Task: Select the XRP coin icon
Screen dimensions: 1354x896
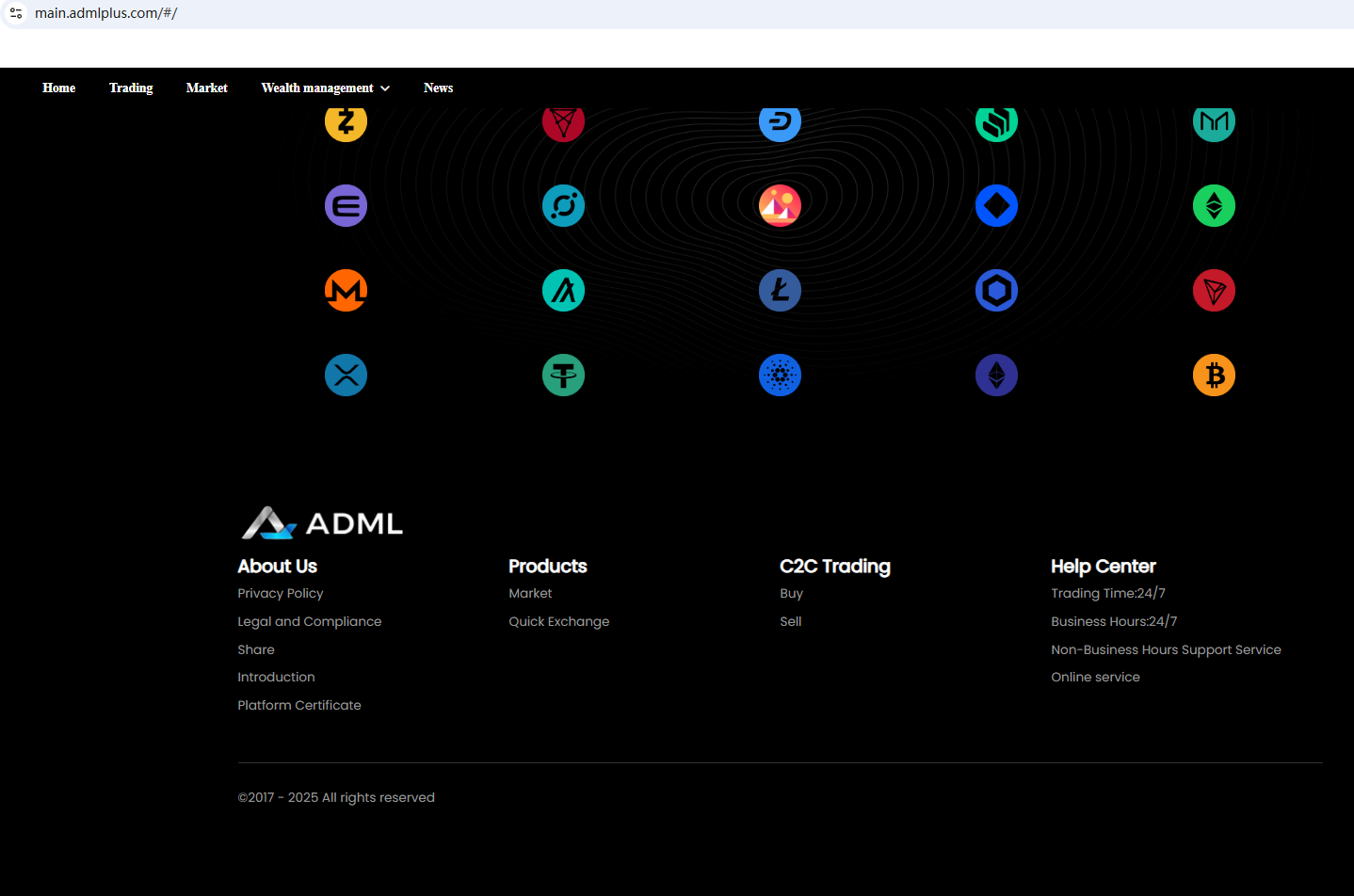Action: pyautogui.click(x=346, y=376)
